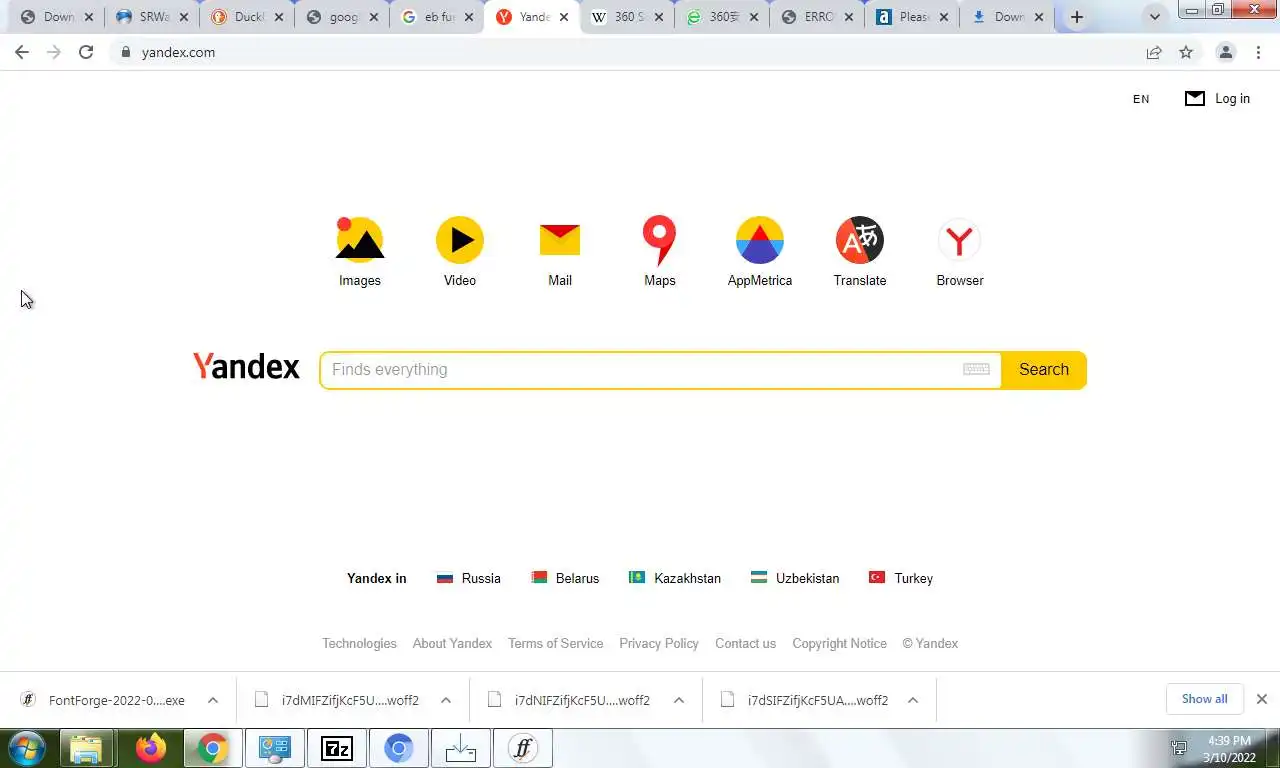Viewport: 1280px width, 768px height.
Task: Open Chrome three-dot menu
Action: (1259, 52)
